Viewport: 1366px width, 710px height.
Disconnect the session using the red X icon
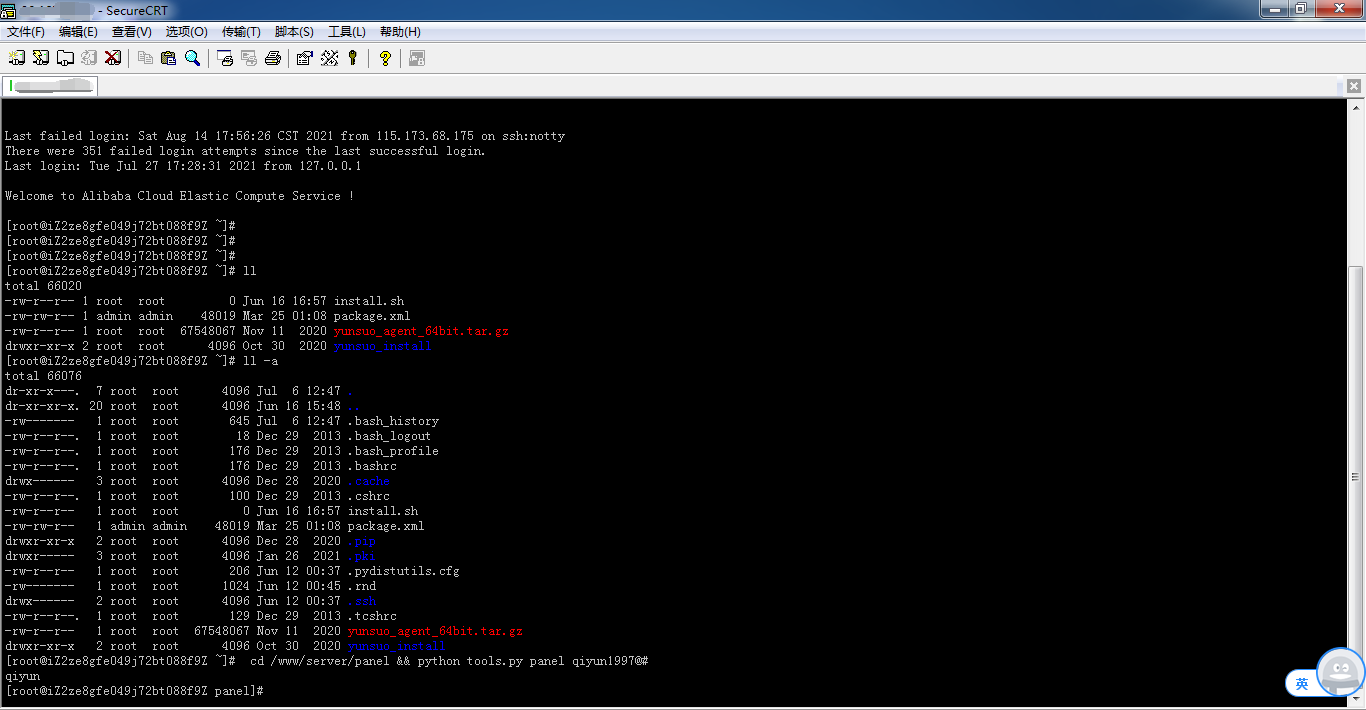[x=113, y=58]
